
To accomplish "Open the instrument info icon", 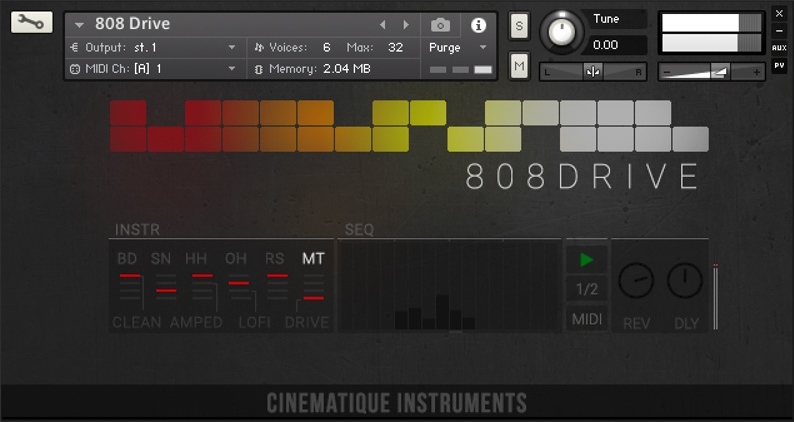I will coord(478,25).
